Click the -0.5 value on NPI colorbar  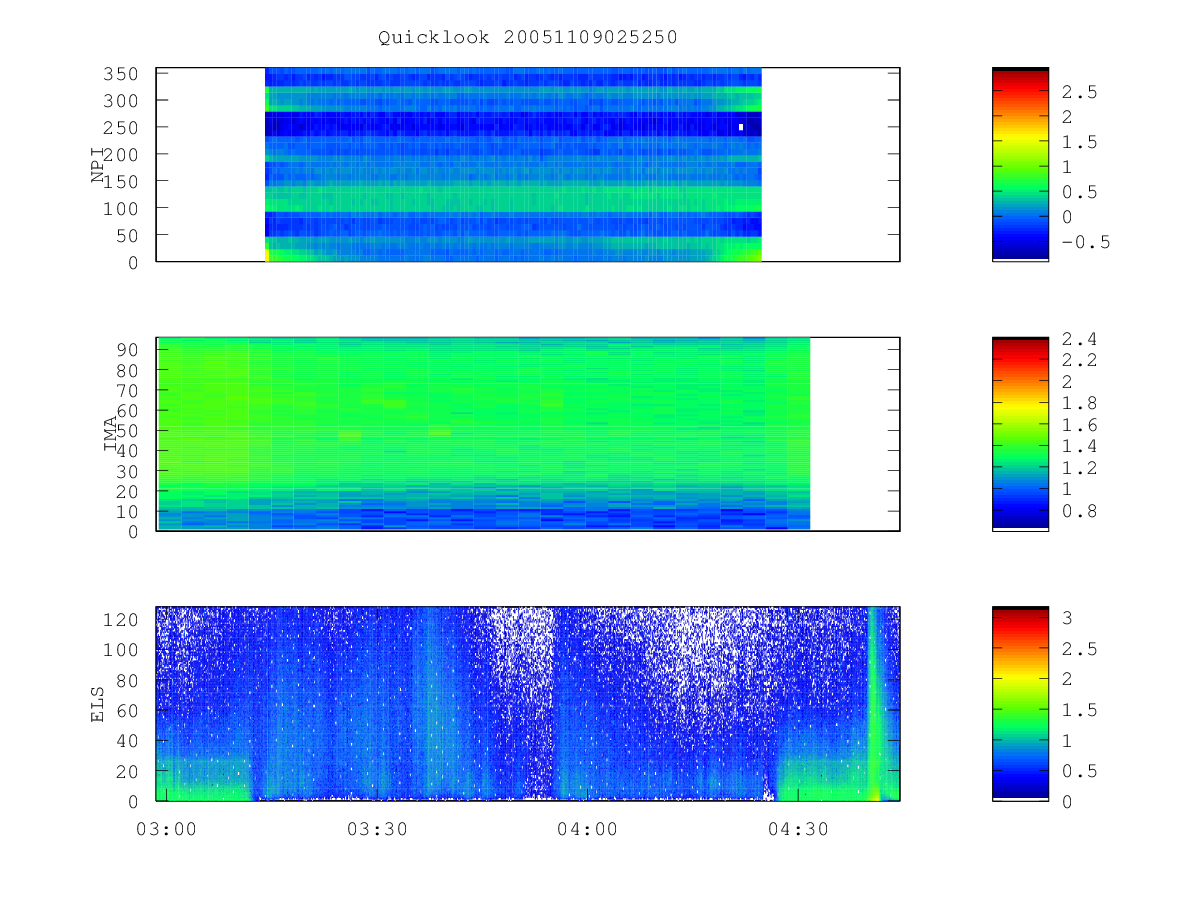(1086, 242)
